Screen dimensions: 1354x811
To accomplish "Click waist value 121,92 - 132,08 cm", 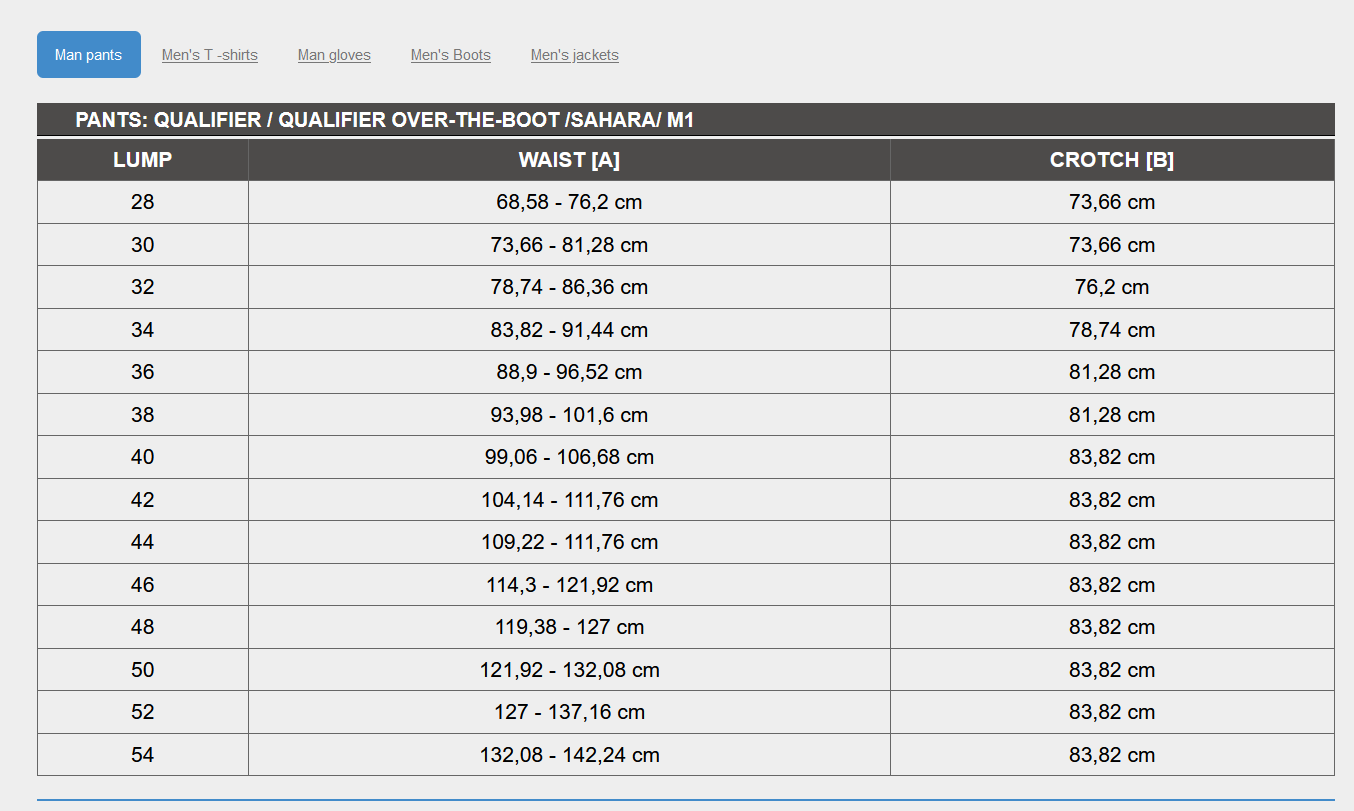I will tap(569, 670).
